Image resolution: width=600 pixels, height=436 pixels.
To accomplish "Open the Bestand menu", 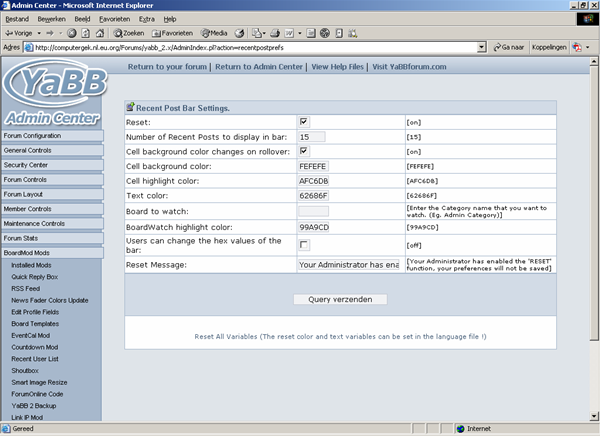I will click(x=17, y=19).
